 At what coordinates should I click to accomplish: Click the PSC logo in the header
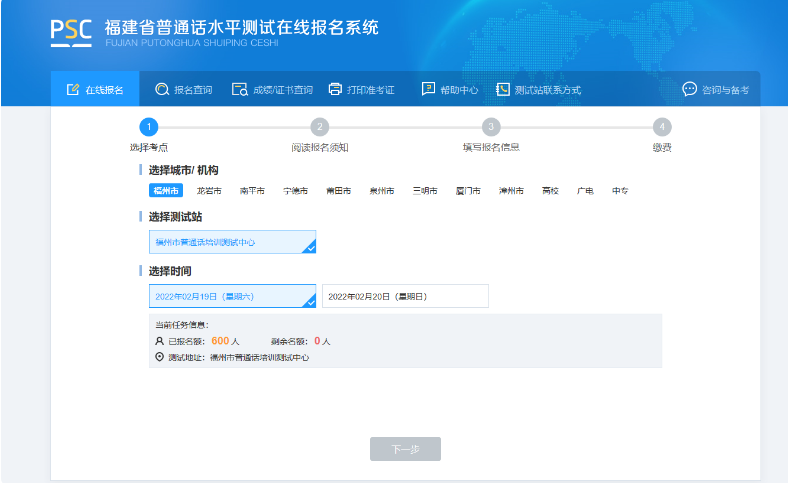[x=72, y=31]
